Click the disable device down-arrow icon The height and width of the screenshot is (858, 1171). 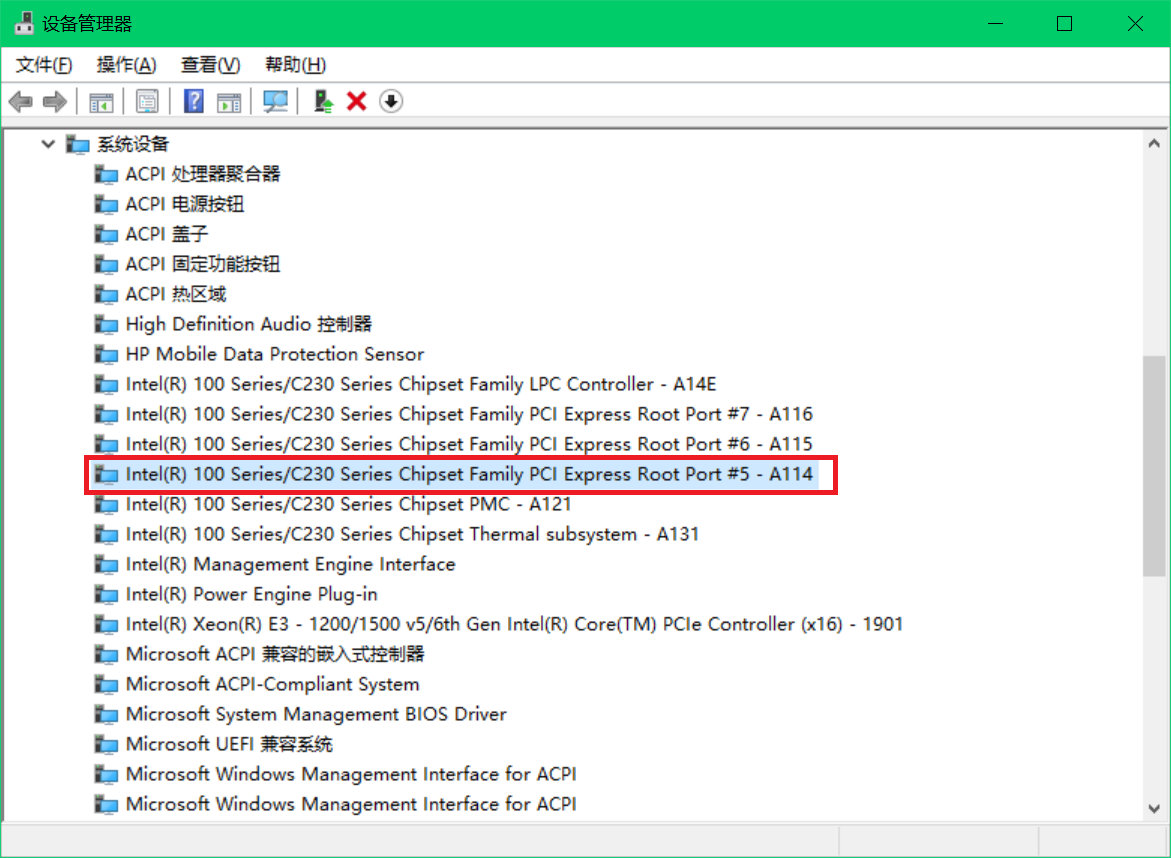pos(391,101)
